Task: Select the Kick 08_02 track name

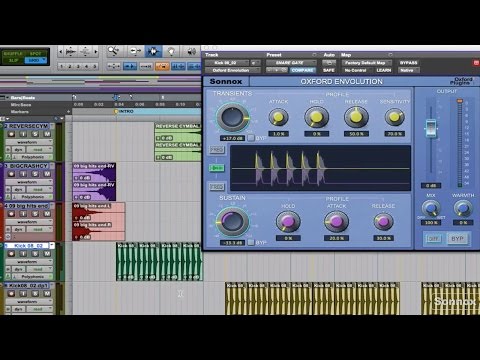Action: click(x=28, y=246)
